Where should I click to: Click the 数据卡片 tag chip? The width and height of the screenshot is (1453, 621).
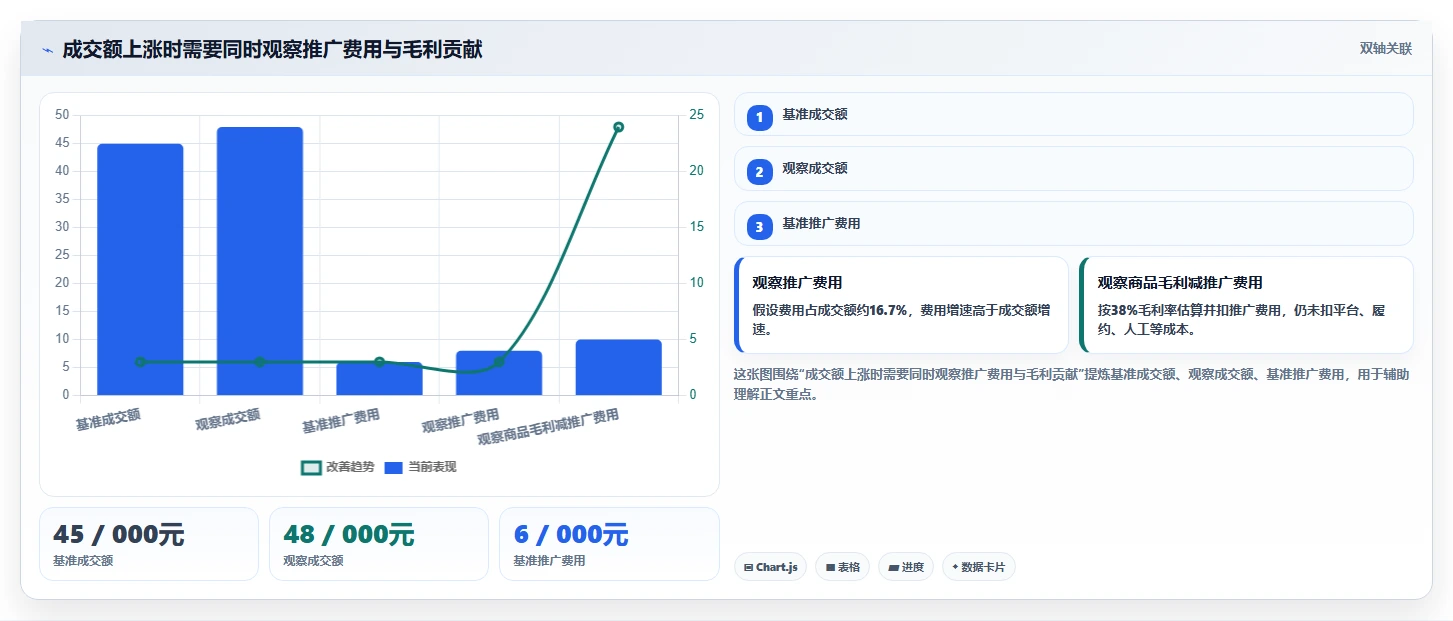979,567
